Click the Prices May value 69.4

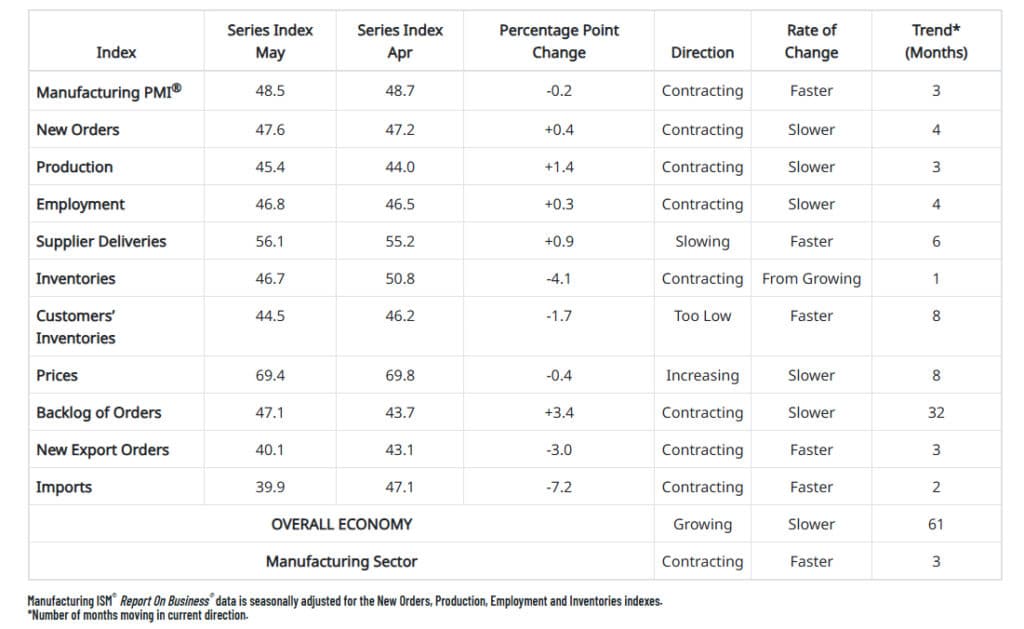(270, 375)
